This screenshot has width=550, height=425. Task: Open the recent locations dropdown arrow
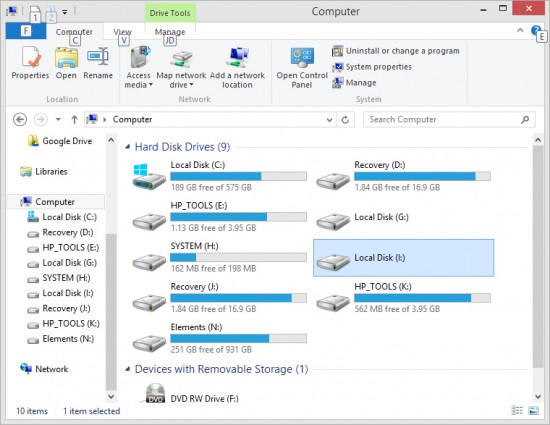pos(58,120)
